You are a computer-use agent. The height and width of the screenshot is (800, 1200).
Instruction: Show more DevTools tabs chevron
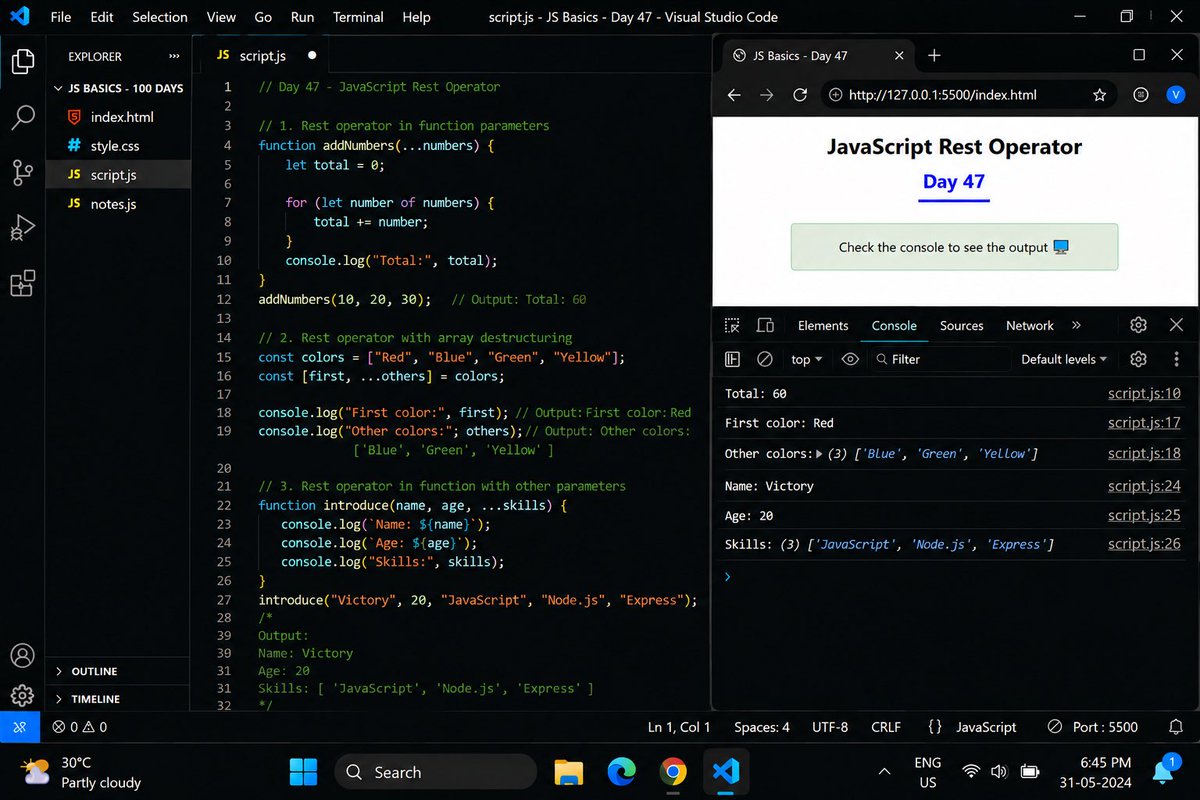click(x=1076, y=325)
